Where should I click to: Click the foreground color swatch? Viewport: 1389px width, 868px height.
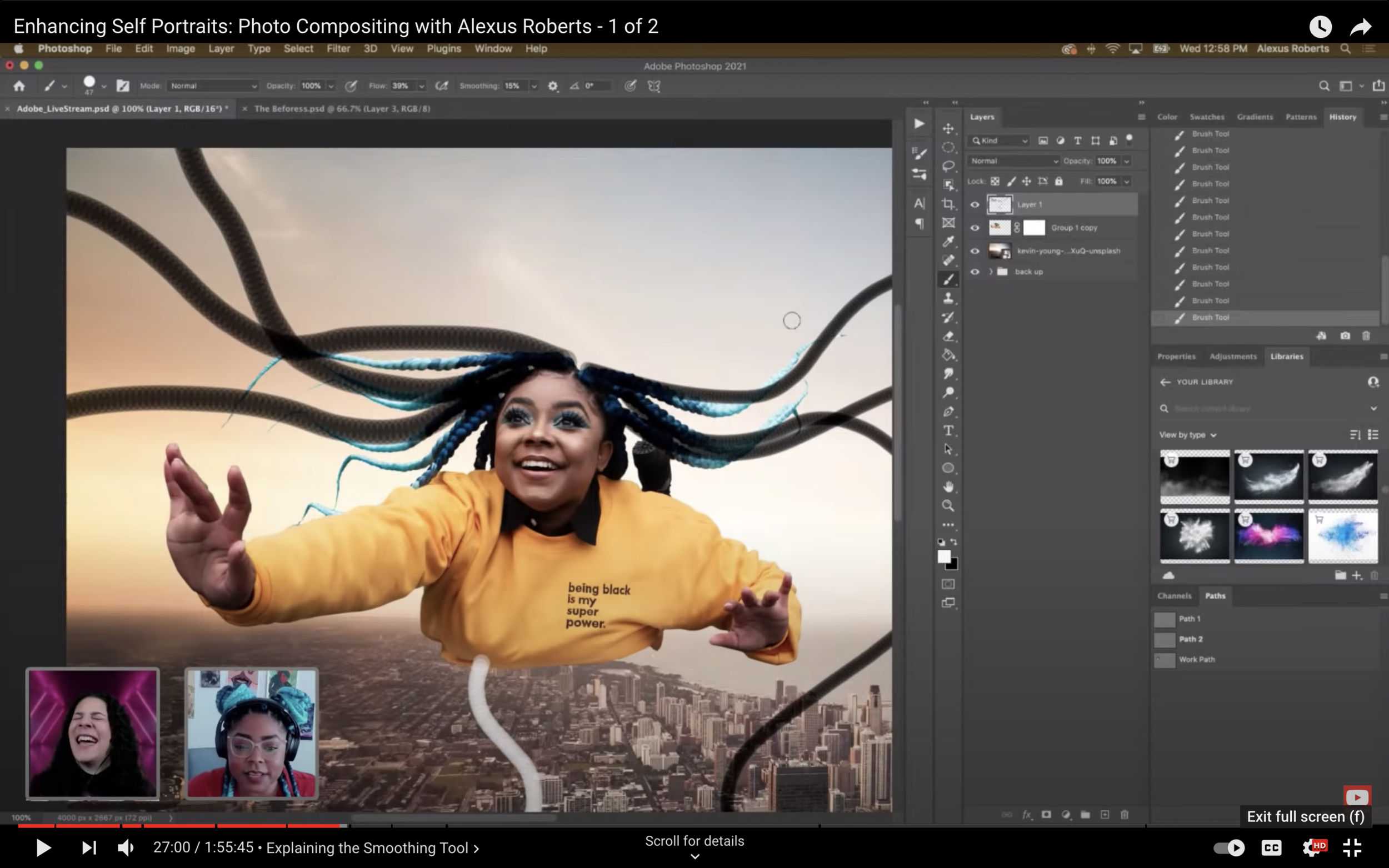[x=943, y=556]
